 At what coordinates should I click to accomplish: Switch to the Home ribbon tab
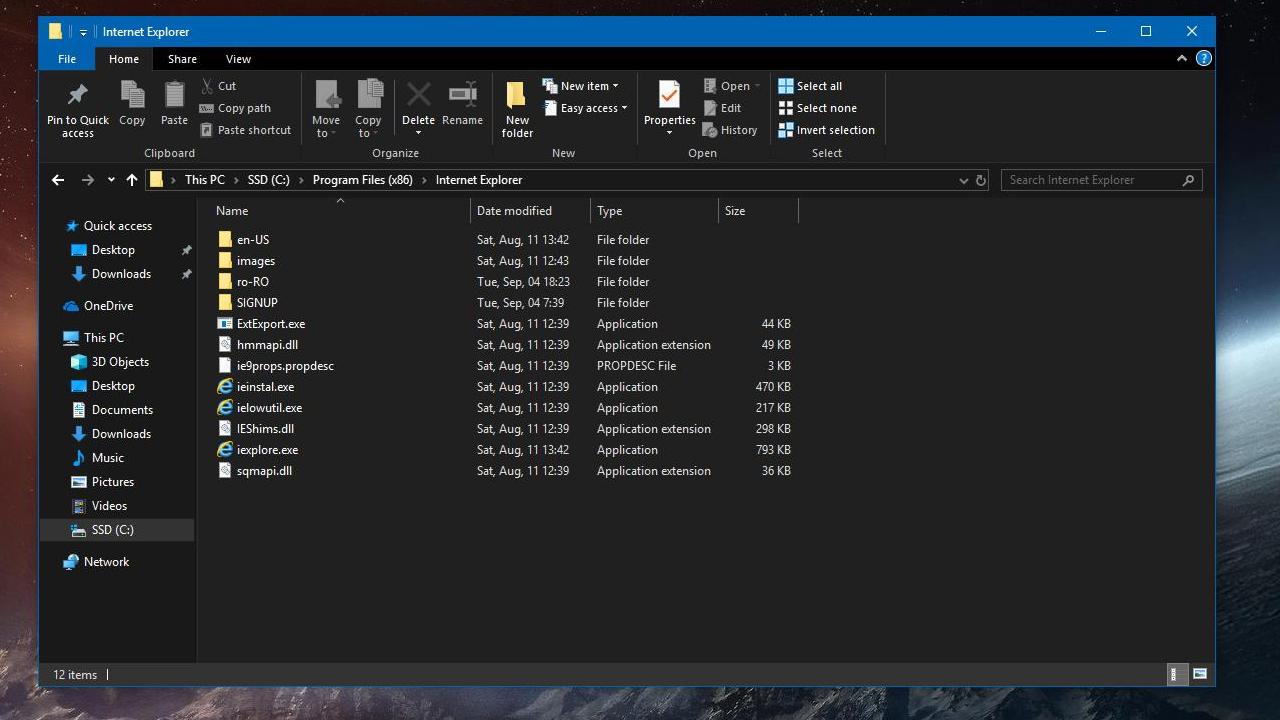click(124, 59)
